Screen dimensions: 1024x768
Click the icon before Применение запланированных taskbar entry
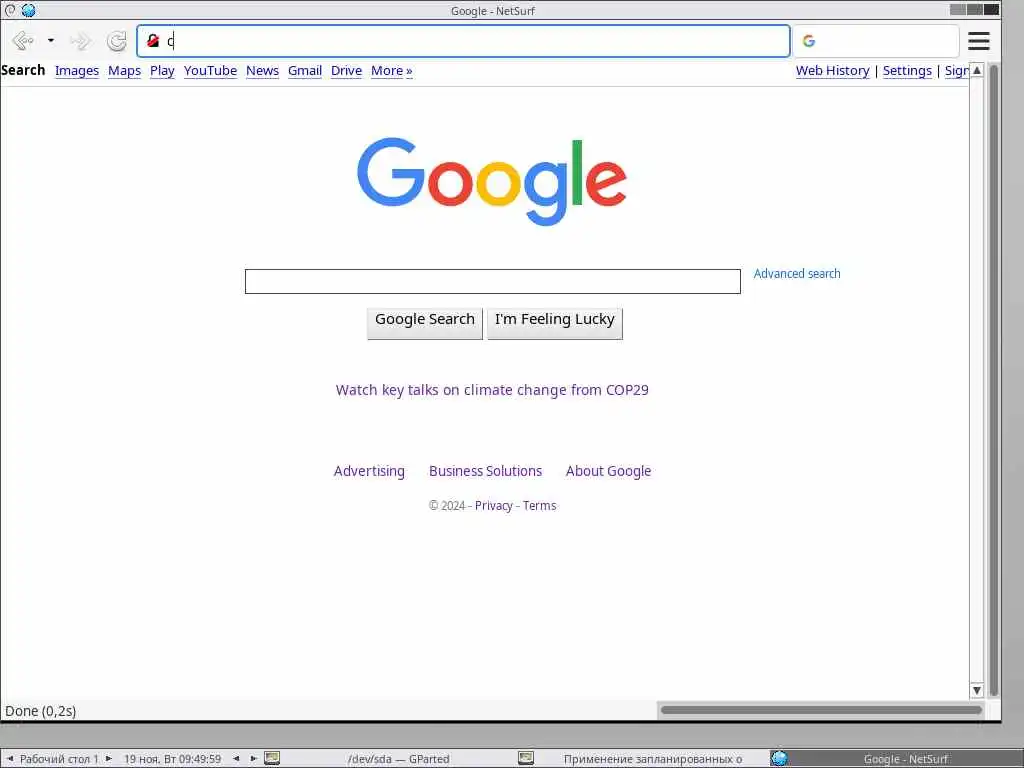(526, 758)
